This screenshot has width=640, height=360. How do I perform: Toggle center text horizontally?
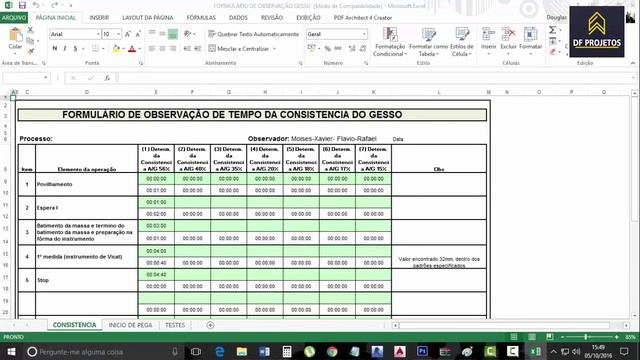(162, 49)
